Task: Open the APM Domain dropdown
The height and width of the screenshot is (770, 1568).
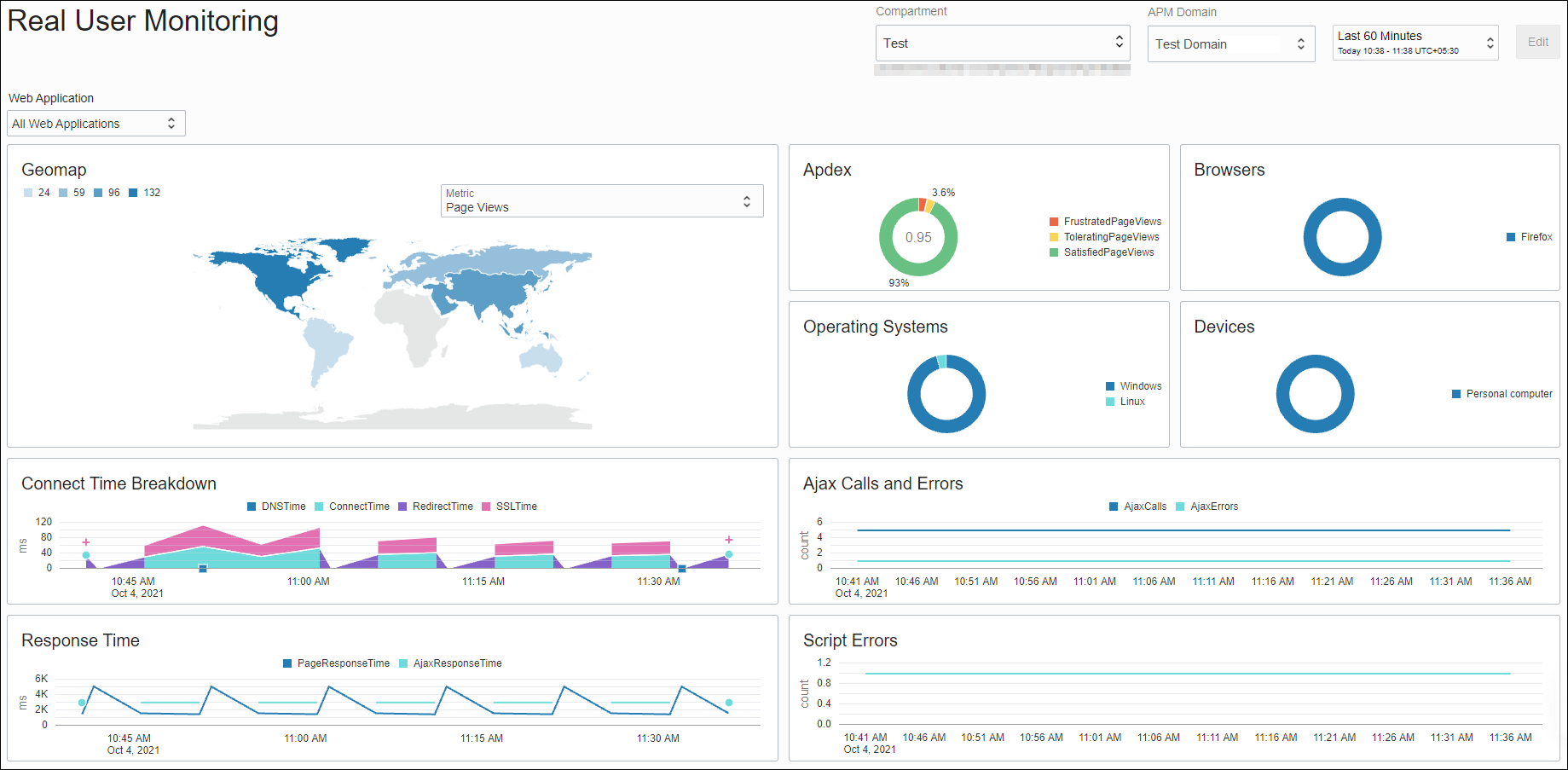Action: [1230, 43]
